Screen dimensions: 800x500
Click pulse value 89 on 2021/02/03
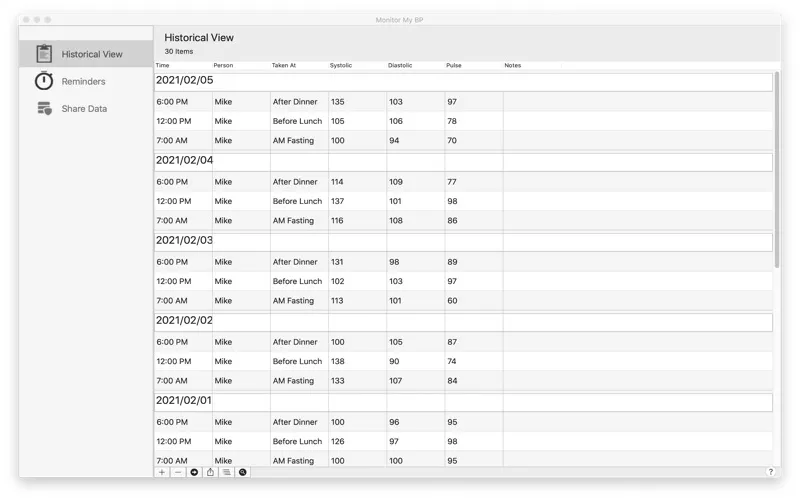tap(452, 262)
